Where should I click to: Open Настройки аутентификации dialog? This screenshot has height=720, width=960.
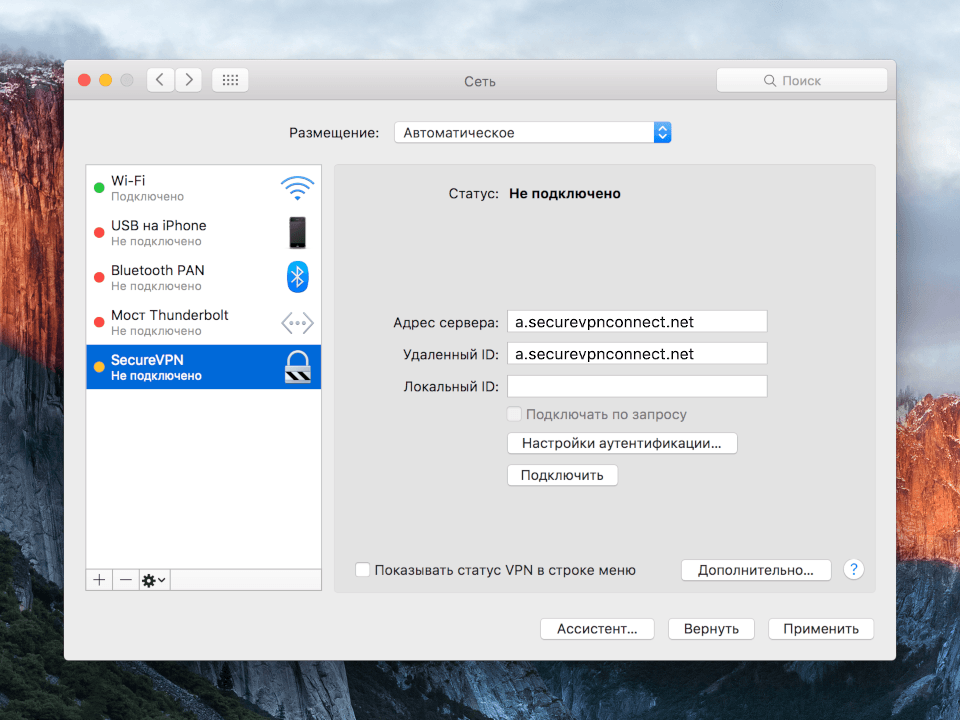pyautogui.click(x=622, y=443)
